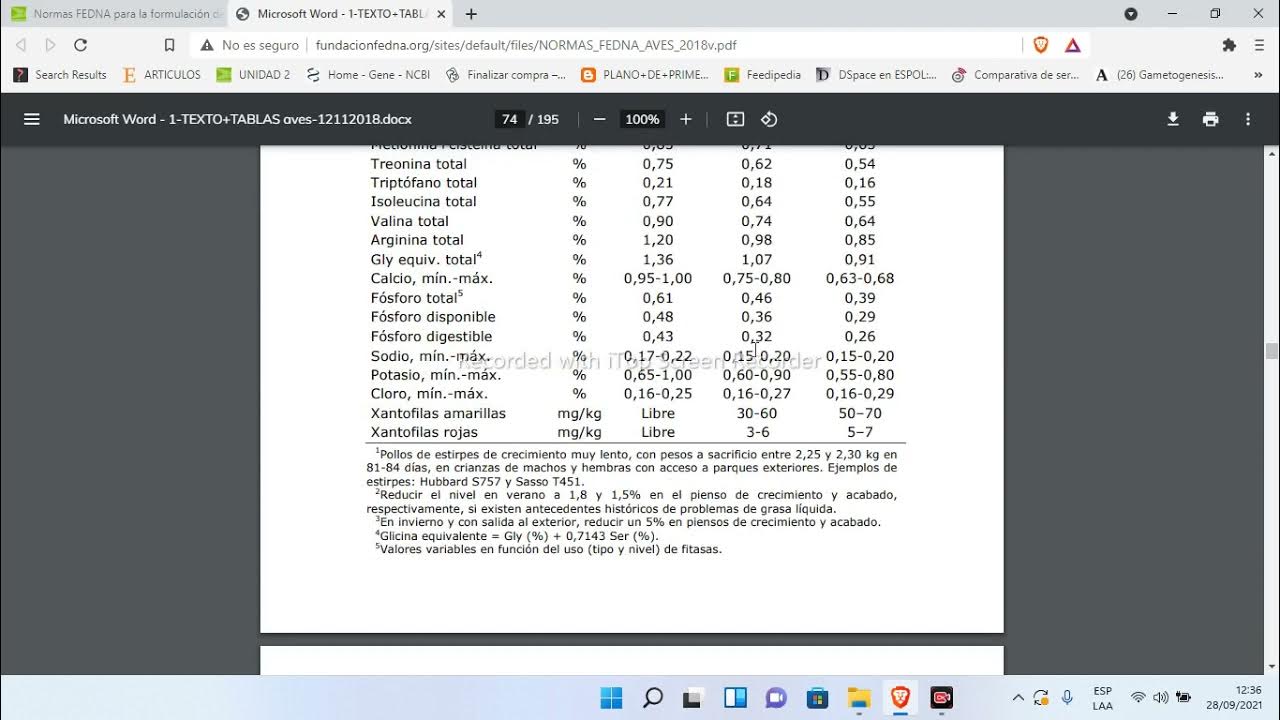Show hidden system tray icons

click(1018, 697)
